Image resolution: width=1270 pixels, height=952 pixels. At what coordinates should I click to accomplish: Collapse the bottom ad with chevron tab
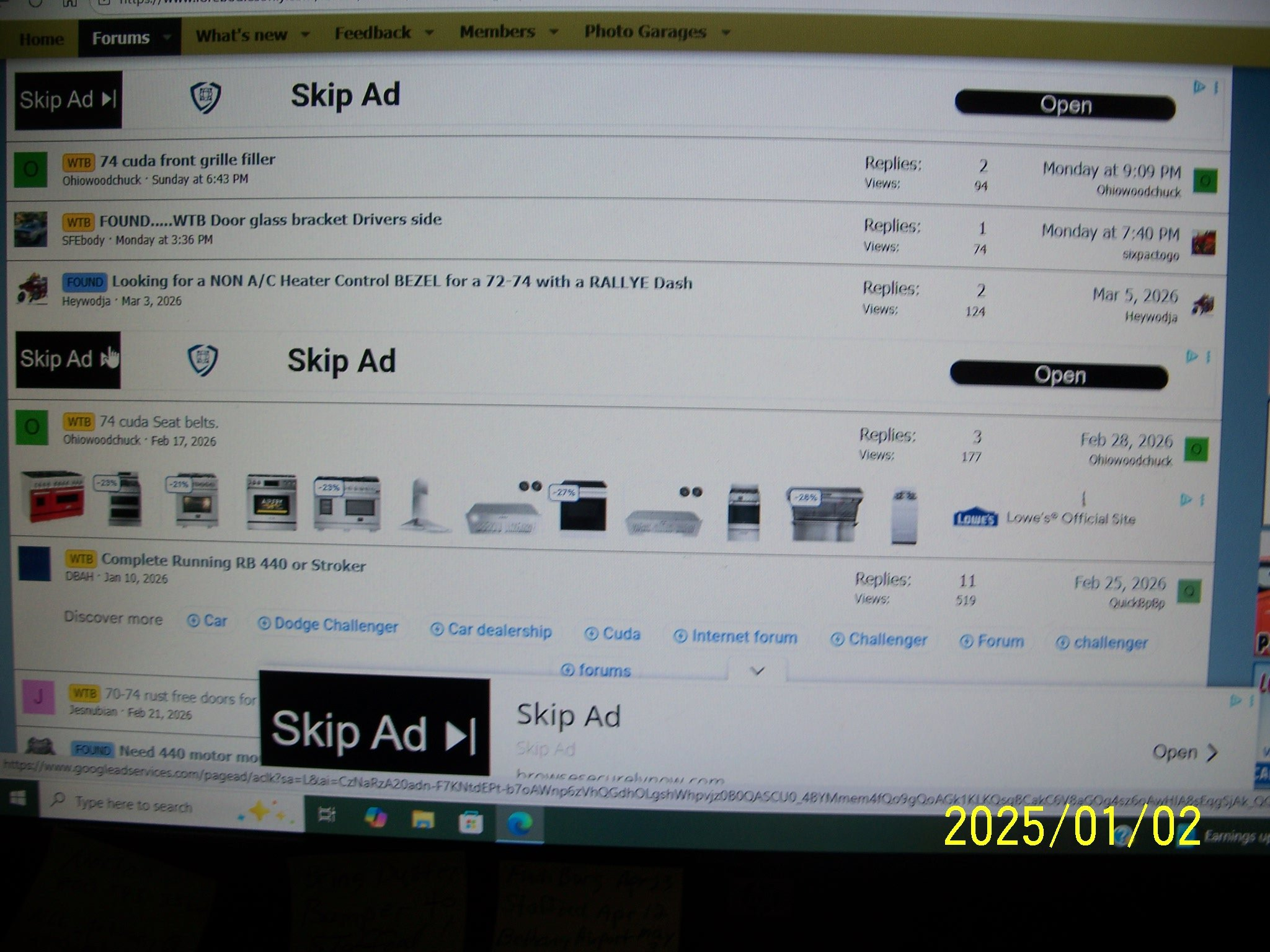click(757, 671)
